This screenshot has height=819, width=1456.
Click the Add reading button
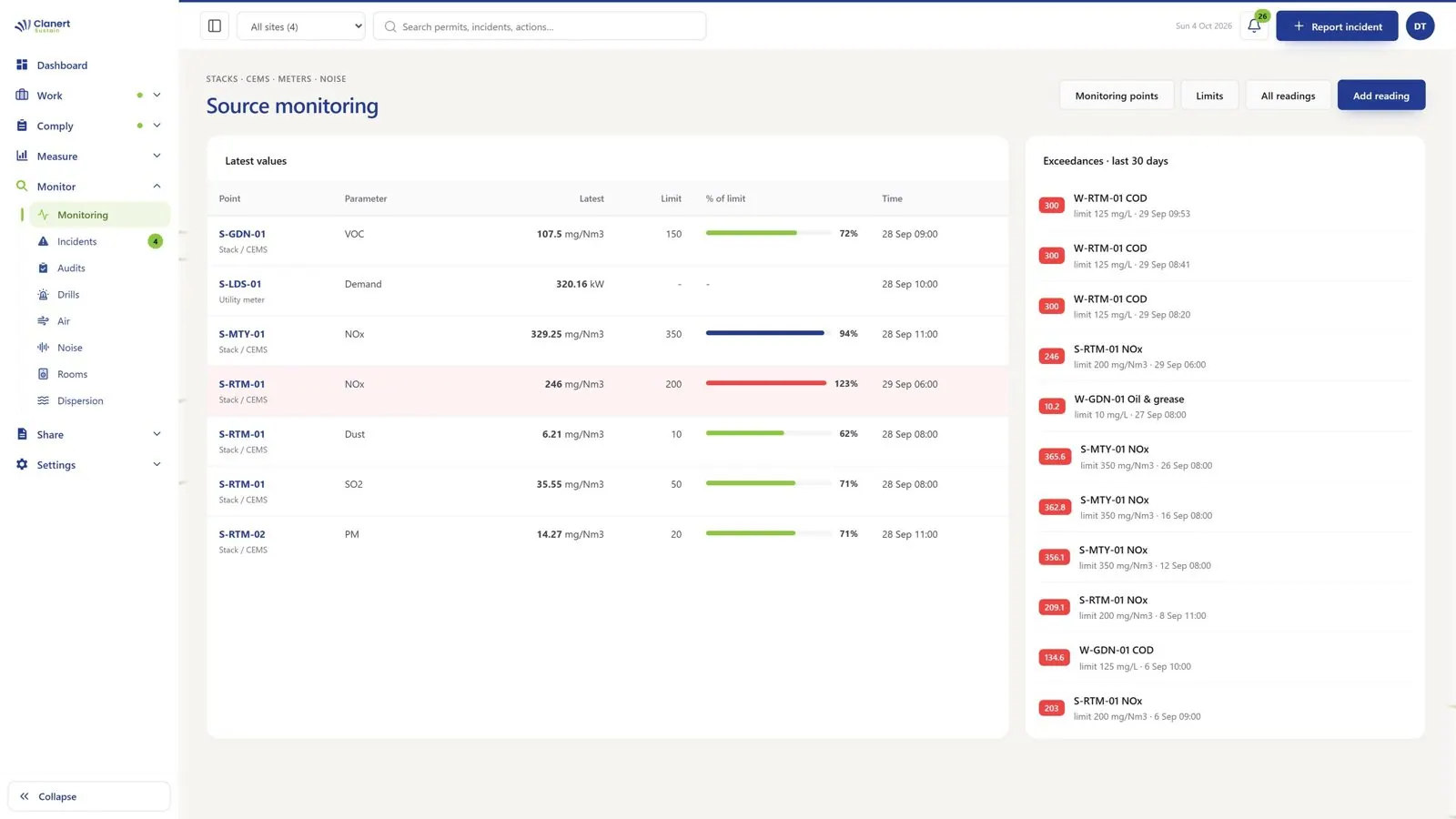(1380, 96)
